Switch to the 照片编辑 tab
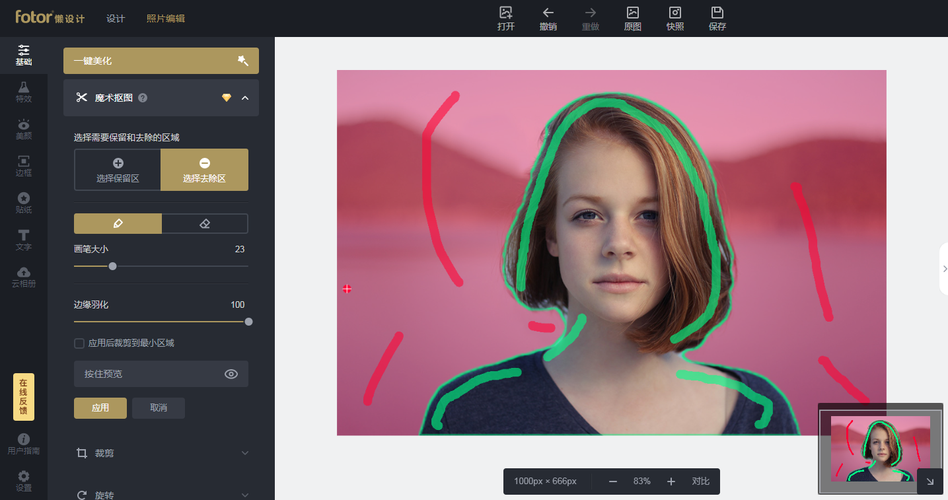 point(165,19)
